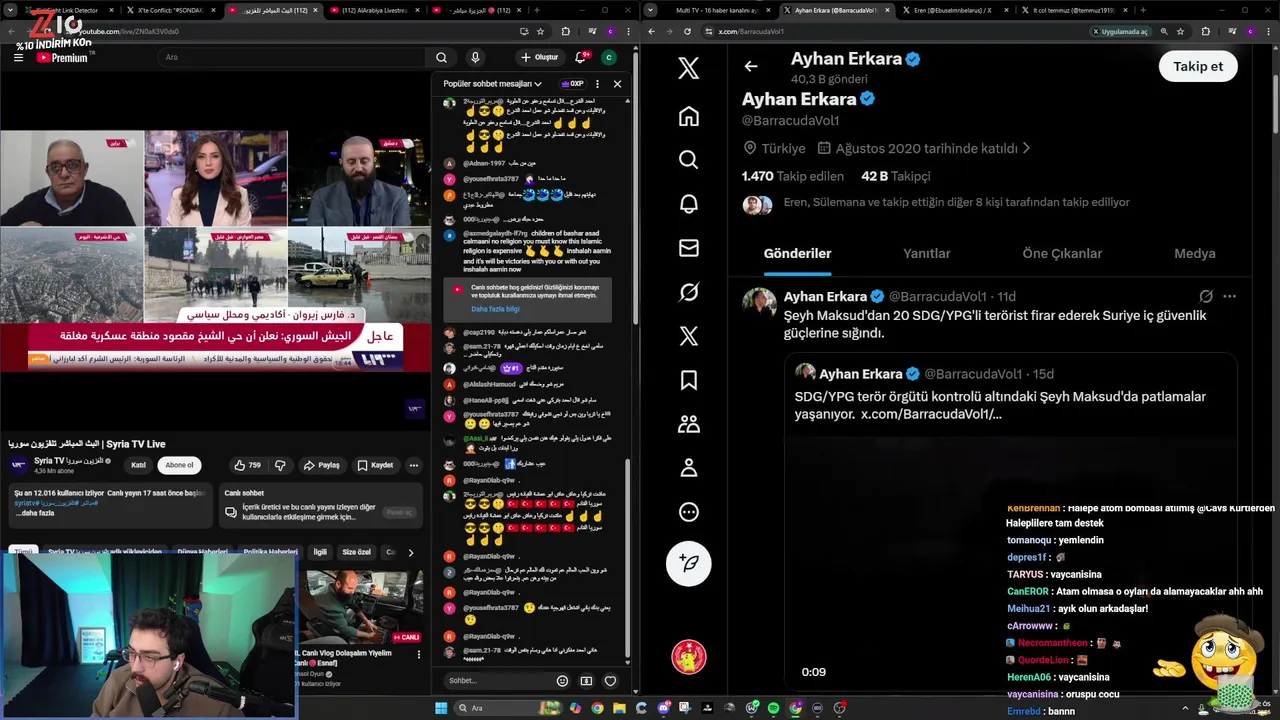Open Spotify from Windows taskbar
The height and width of the screenshot is (720, 1280).
click(773, 708)
